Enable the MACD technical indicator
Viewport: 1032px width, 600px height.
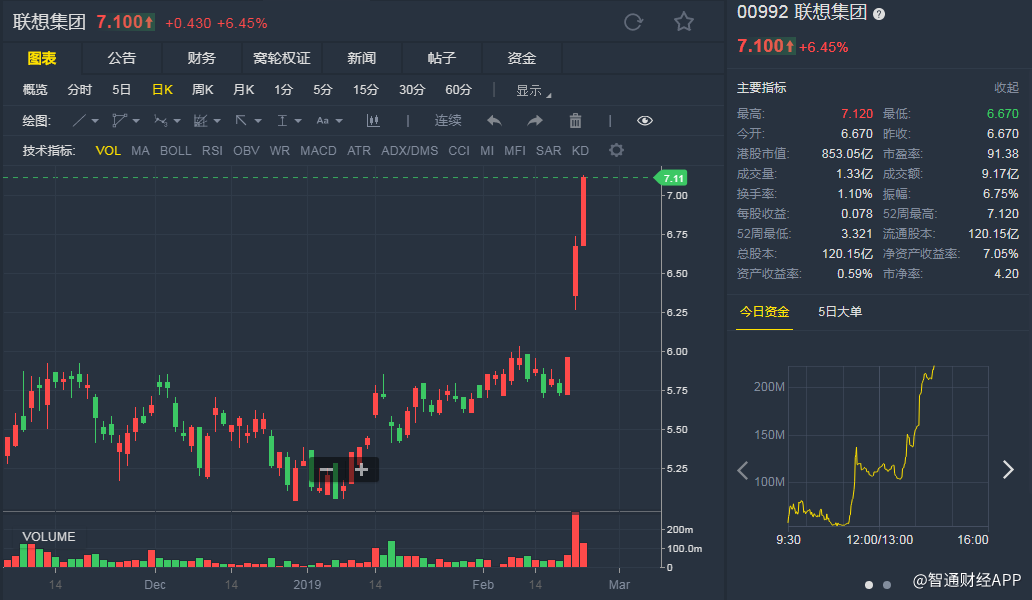click(318, 151)
